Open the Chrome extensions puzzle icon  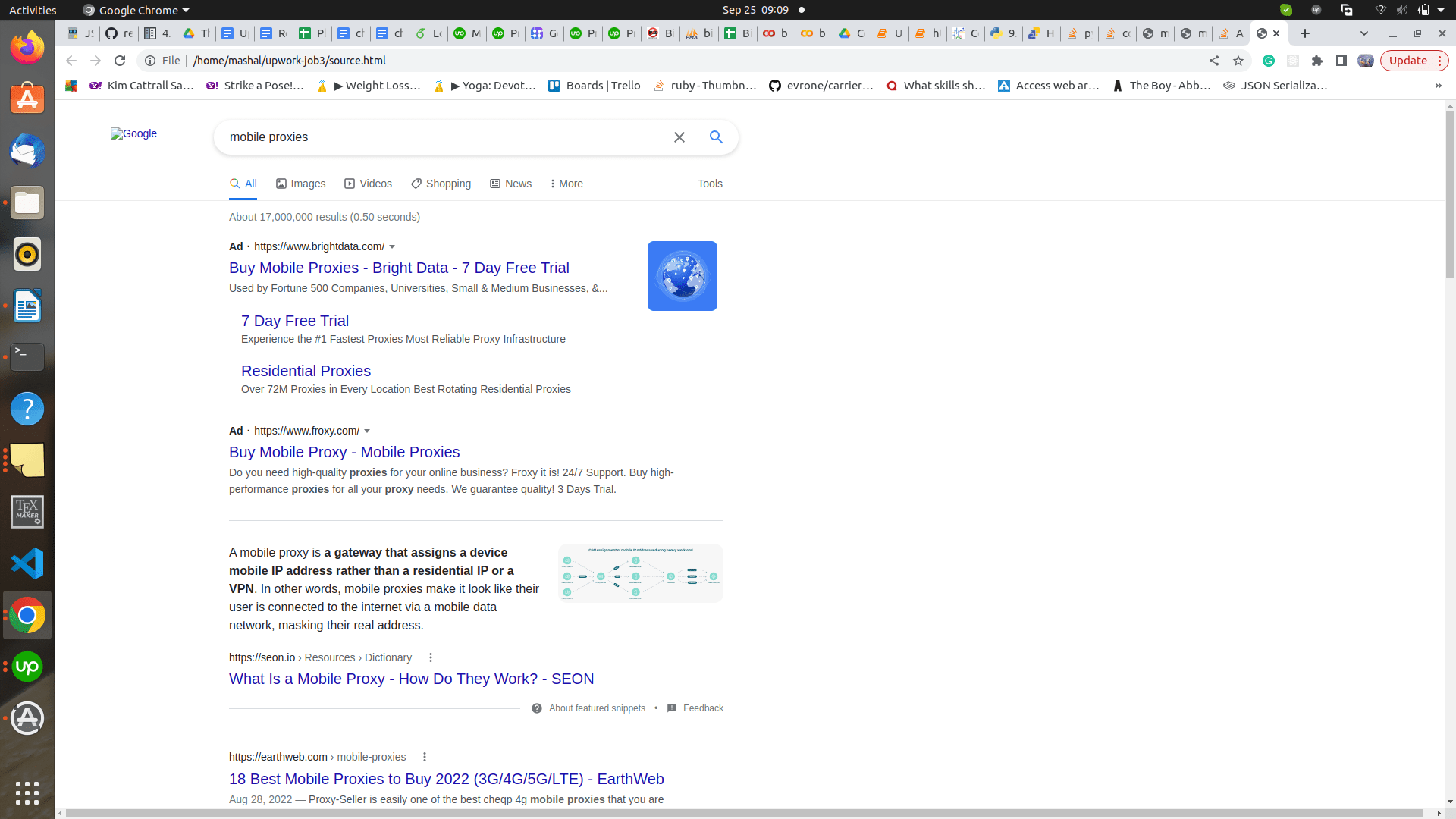[x=1317, y=61]
